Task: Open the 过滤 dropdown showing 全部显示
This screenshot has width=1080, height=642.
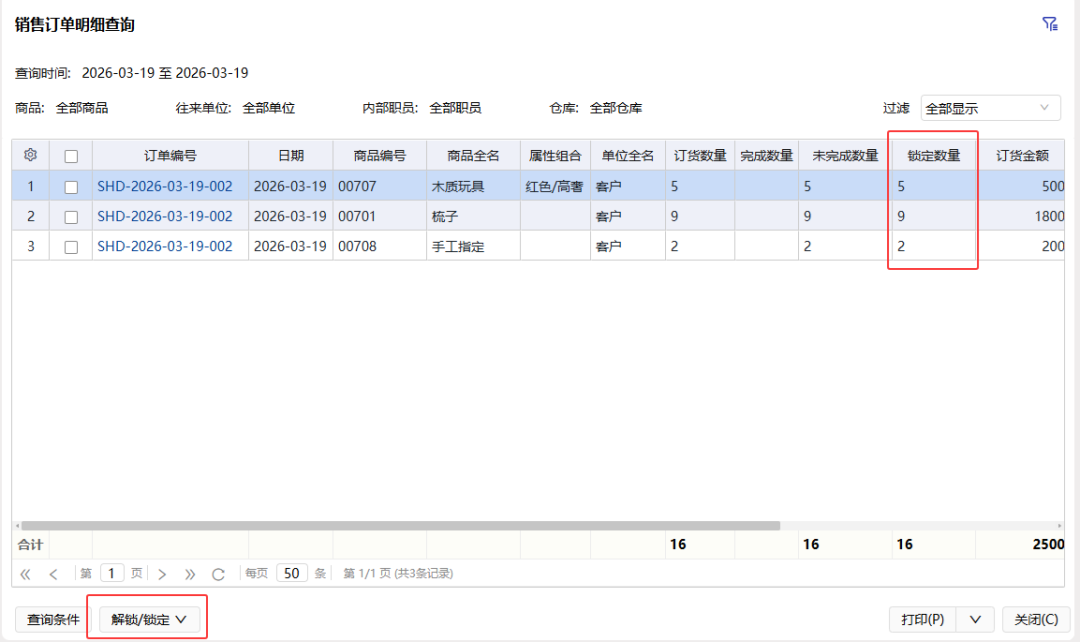Action: click(990, 107)
